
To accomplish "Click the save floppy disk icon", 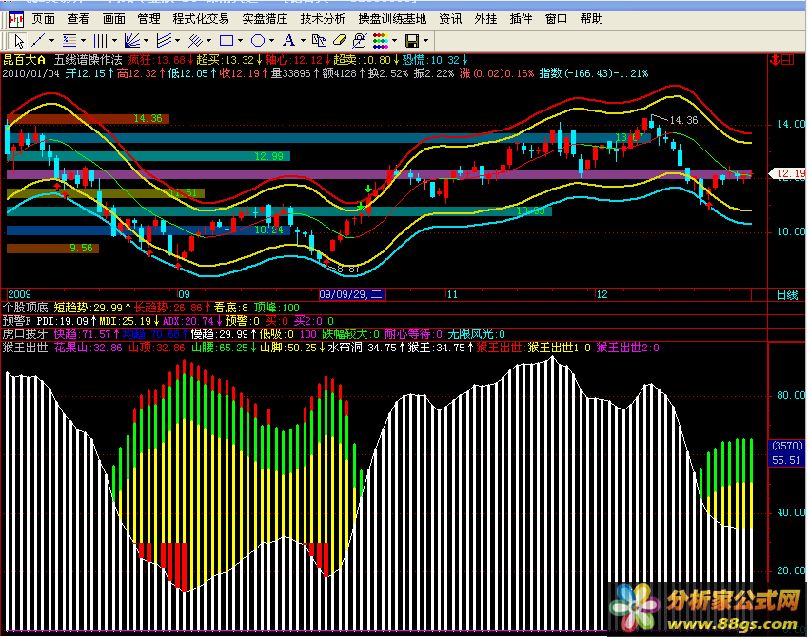I will pos(412,40).
